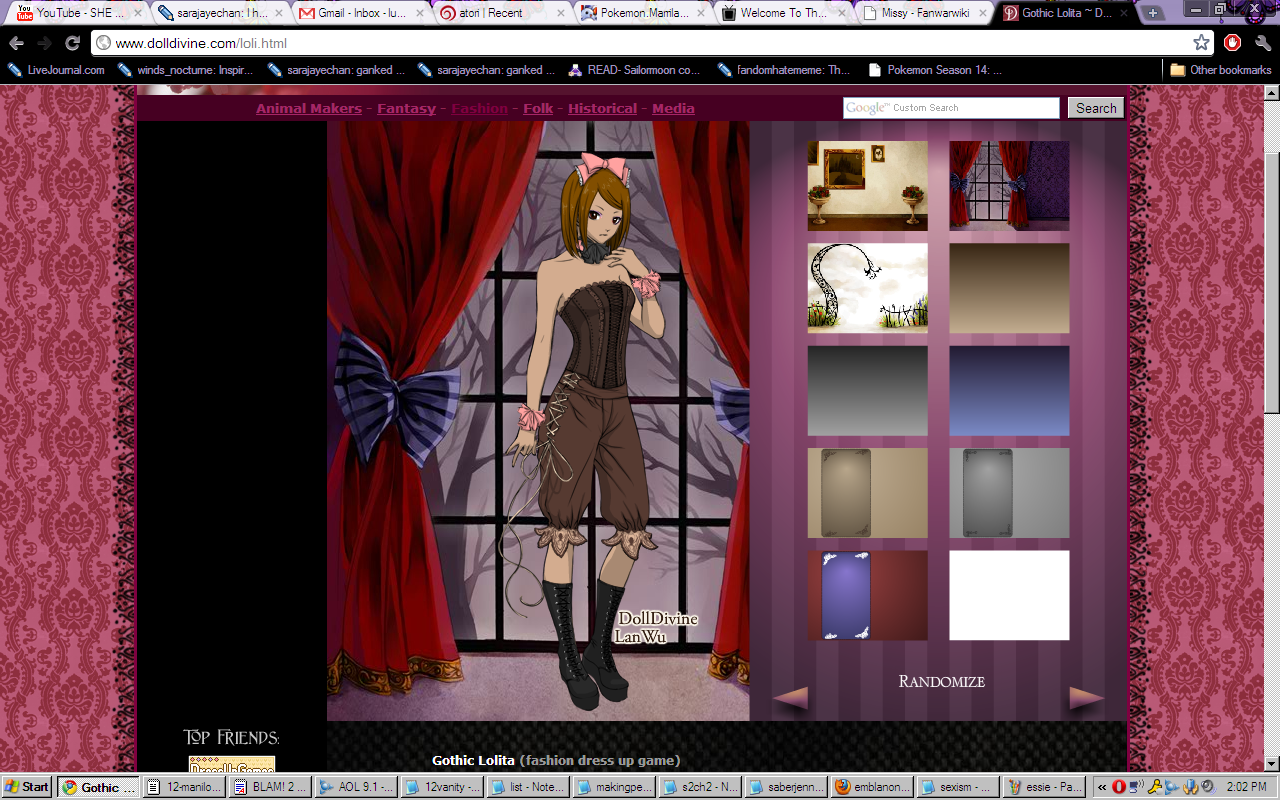Switch to the Missy - Fanwarwiki tab
This screenshot has height=800, width=1280.
pyautogui.click(x=920, y=13)
